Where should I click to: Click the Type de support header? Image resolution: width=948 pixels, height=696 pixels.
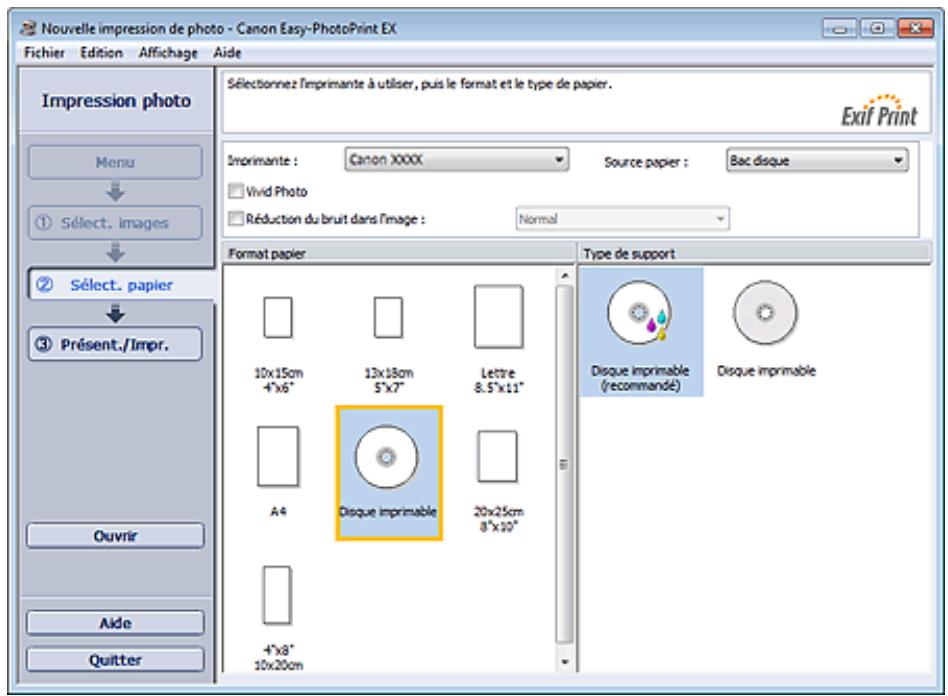[x=755, y=253]
